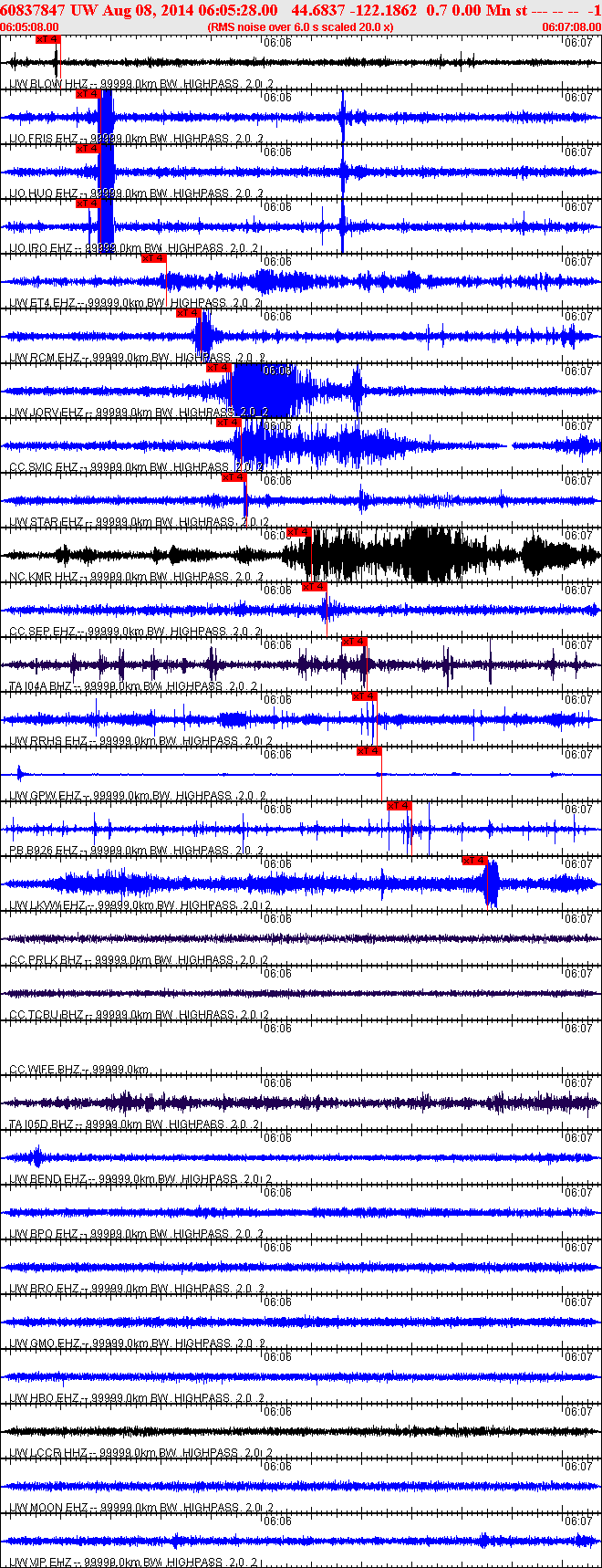
Task: Click the coordinates 44.6837 -122.1862 in header
Action: point(354,10)
